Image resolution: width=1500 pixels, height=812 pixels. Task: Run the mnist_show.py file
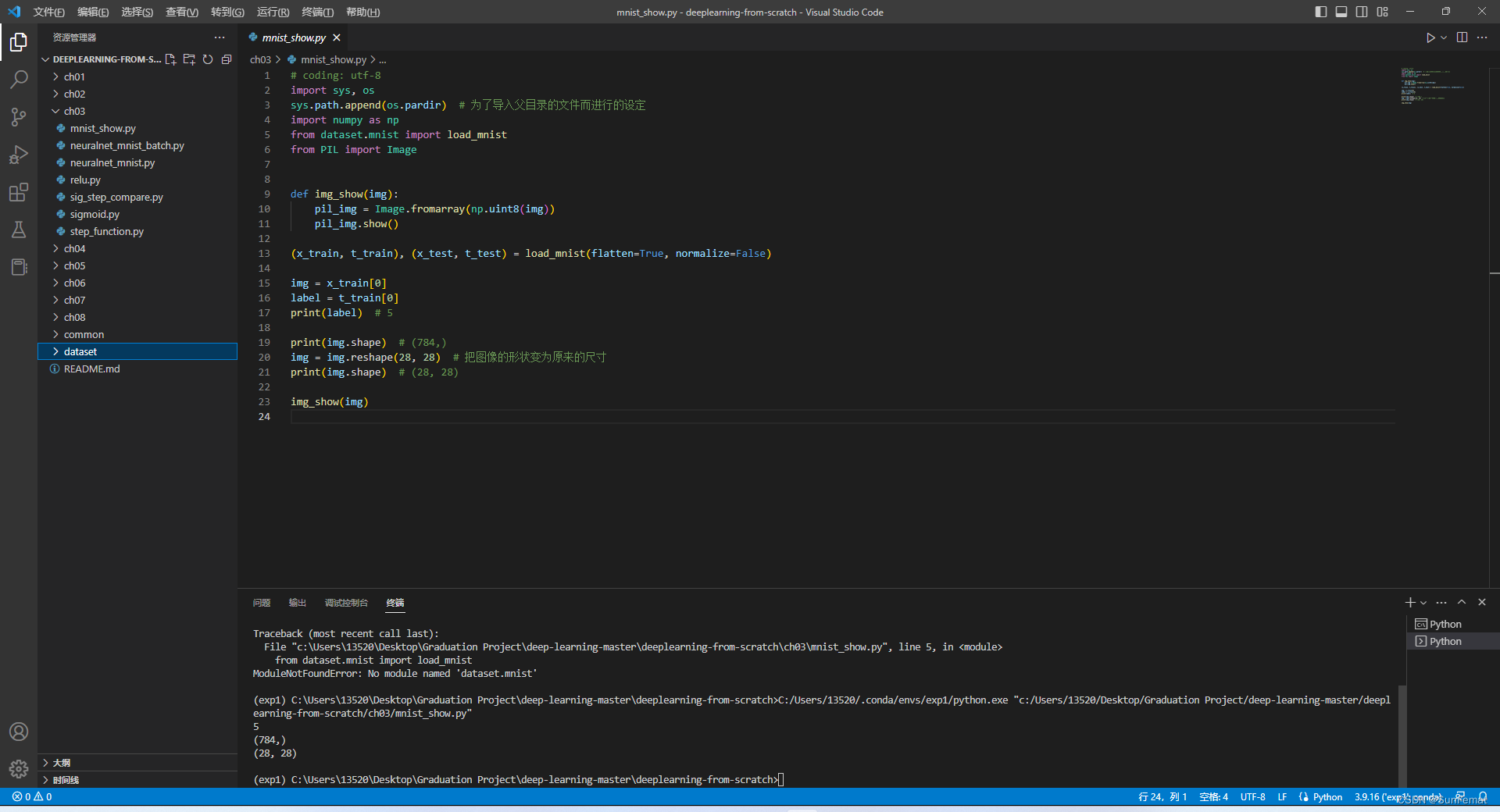pos(1430,37)
